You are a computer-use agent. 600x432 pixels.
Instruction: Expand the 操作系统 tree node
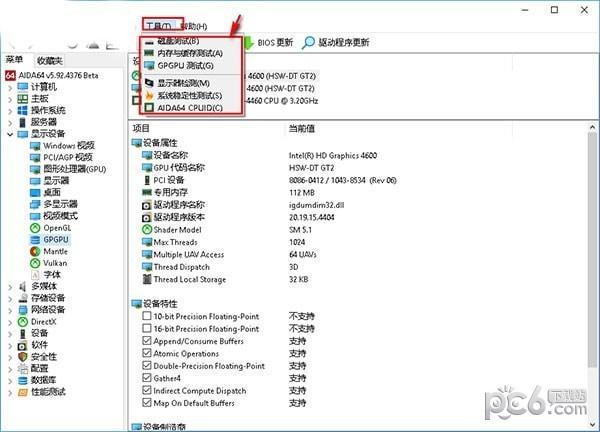10,111
